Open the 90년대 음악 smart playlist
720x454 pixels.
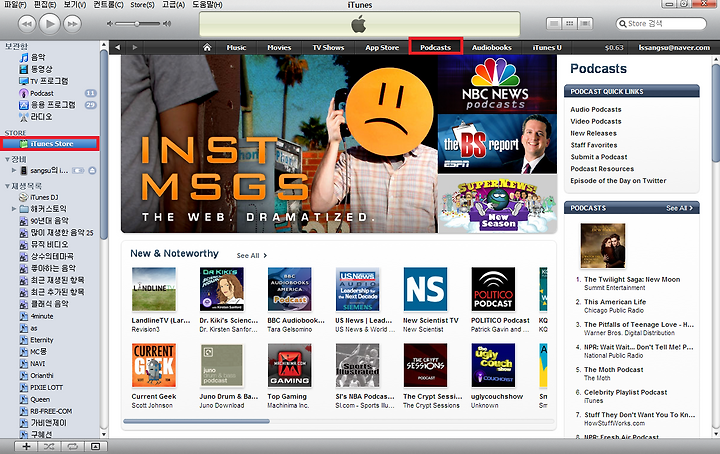(50, 221)
